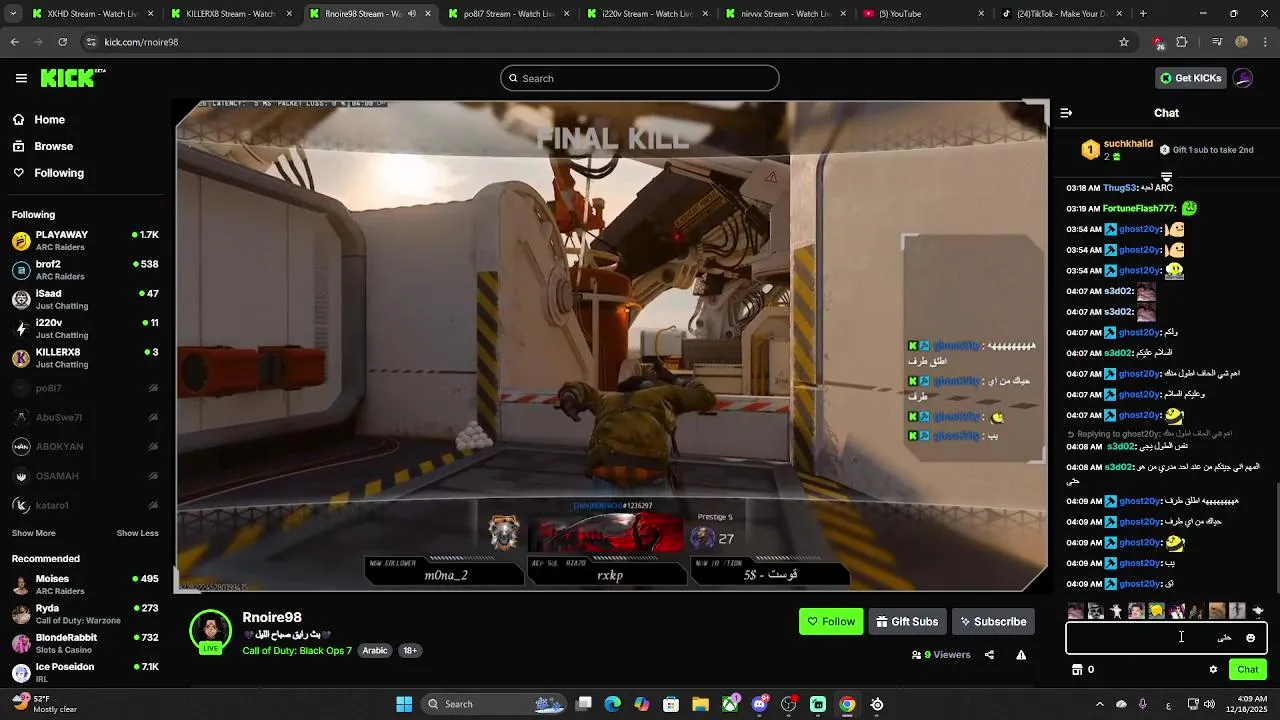Send message with Chat button

pyautogui.click(x=1248, y=670)
